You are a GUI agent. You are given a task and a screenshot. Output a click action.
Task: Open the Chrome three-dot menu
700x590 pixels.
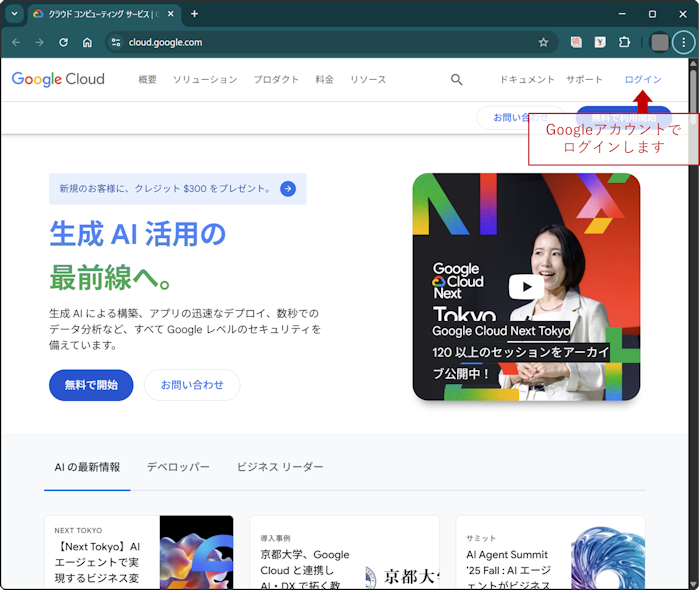[684, 43]
